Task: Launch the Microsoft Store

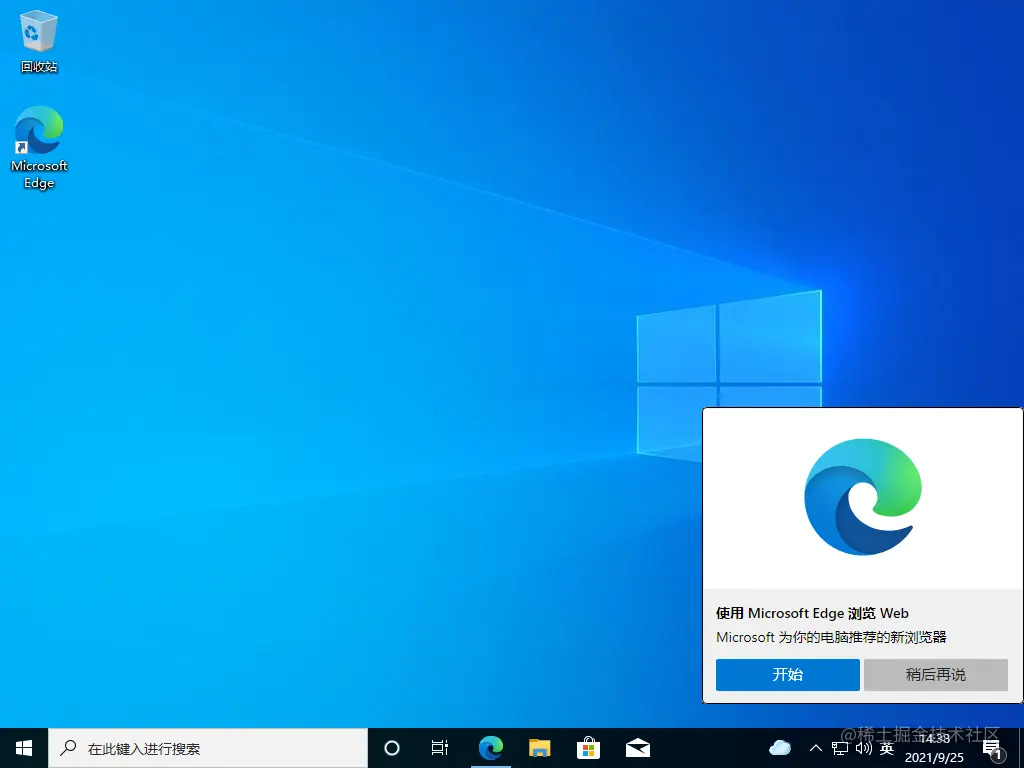Action: pyautogui.click(x=588, y=747)
